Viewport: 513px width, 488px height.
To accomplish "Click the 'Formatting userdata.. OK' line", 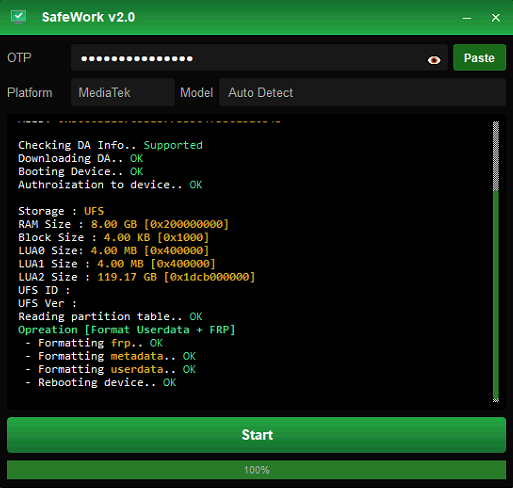I will (110, 369).
